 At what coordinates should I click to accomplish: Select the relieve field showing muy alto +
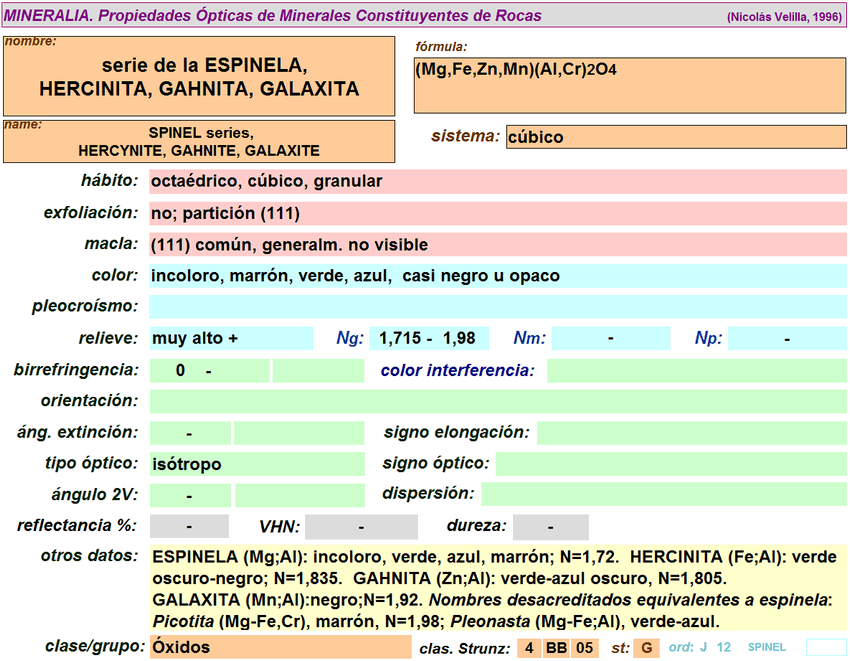[230, 339]
